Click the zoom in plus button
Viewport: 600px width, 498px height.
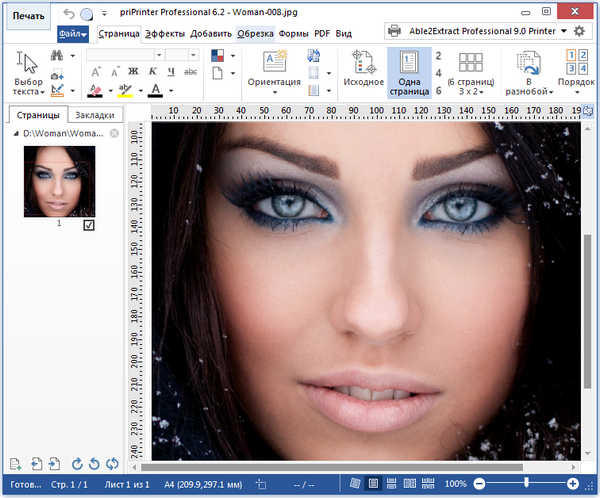573,484
